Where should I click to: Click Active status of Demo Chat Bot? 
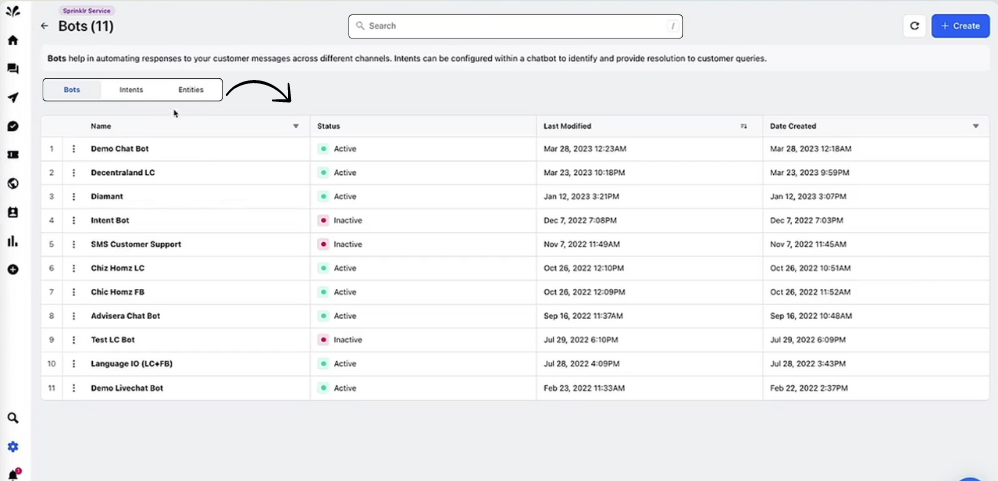pyautogui.click(x=337, y=149)
